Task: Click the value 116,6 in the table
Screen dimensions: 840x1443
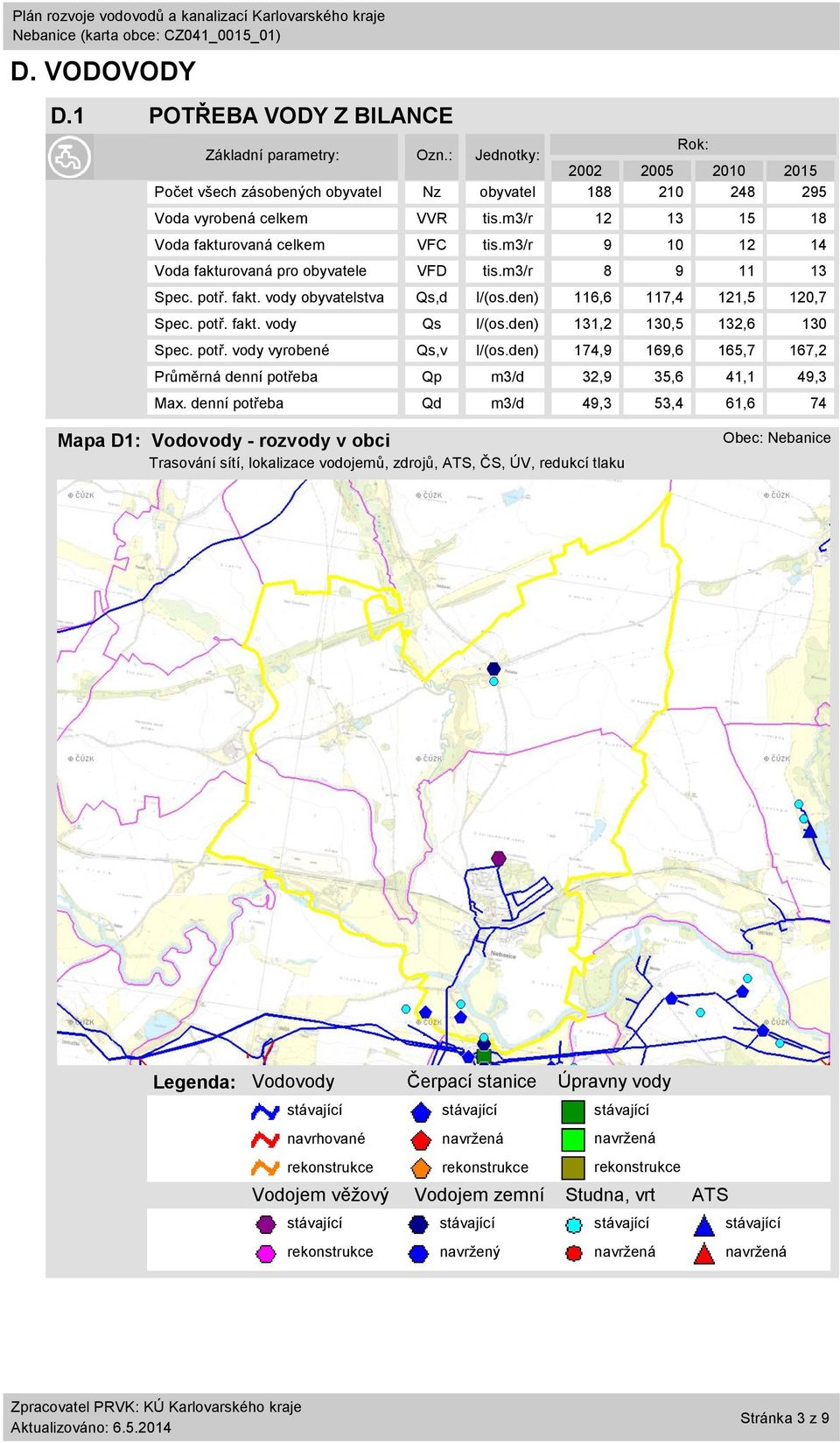Action: (593, 298)
